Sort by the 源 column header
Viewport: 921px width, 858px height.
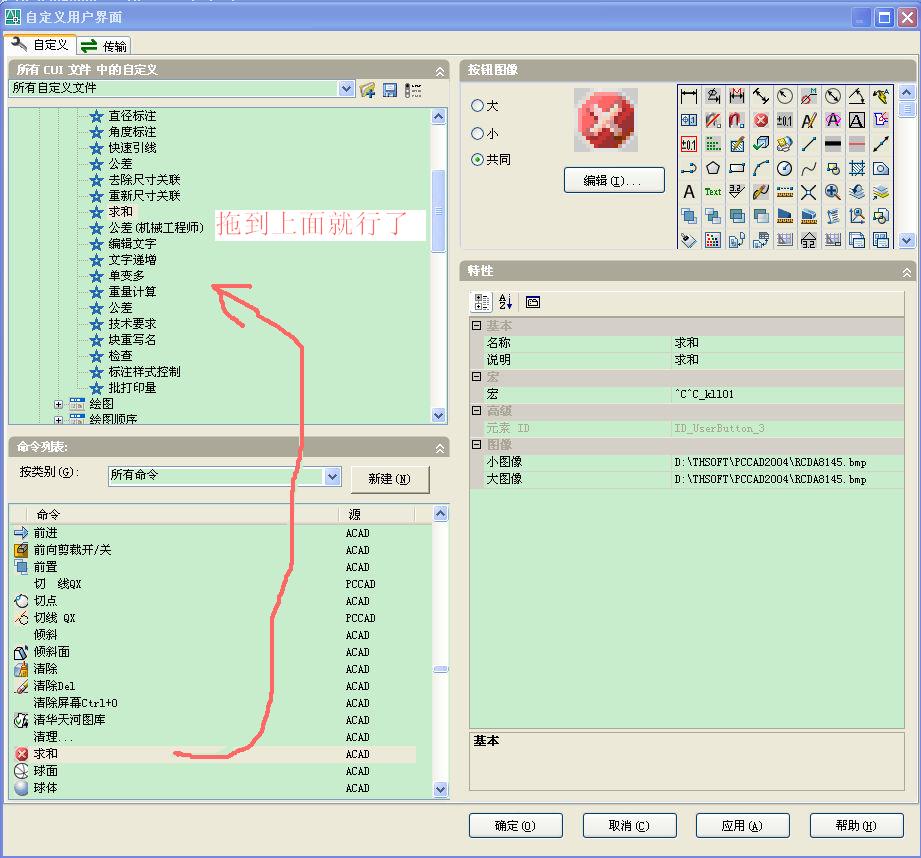pos(377,514)
